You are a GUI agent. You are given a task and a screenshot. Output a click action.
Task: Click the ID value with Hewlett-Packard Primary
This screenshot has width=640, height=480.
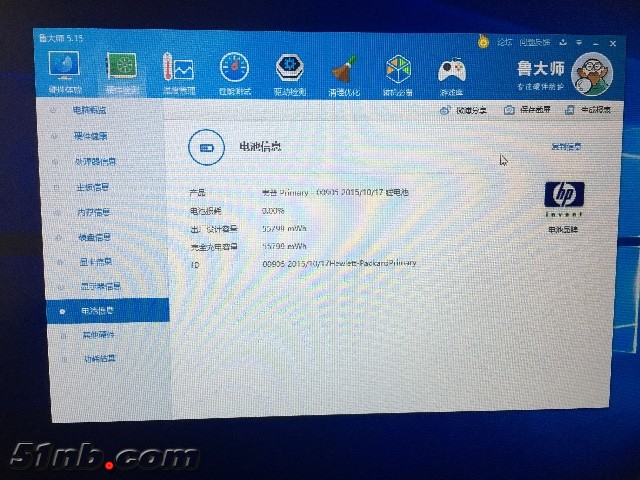click(x=339, y=264)
